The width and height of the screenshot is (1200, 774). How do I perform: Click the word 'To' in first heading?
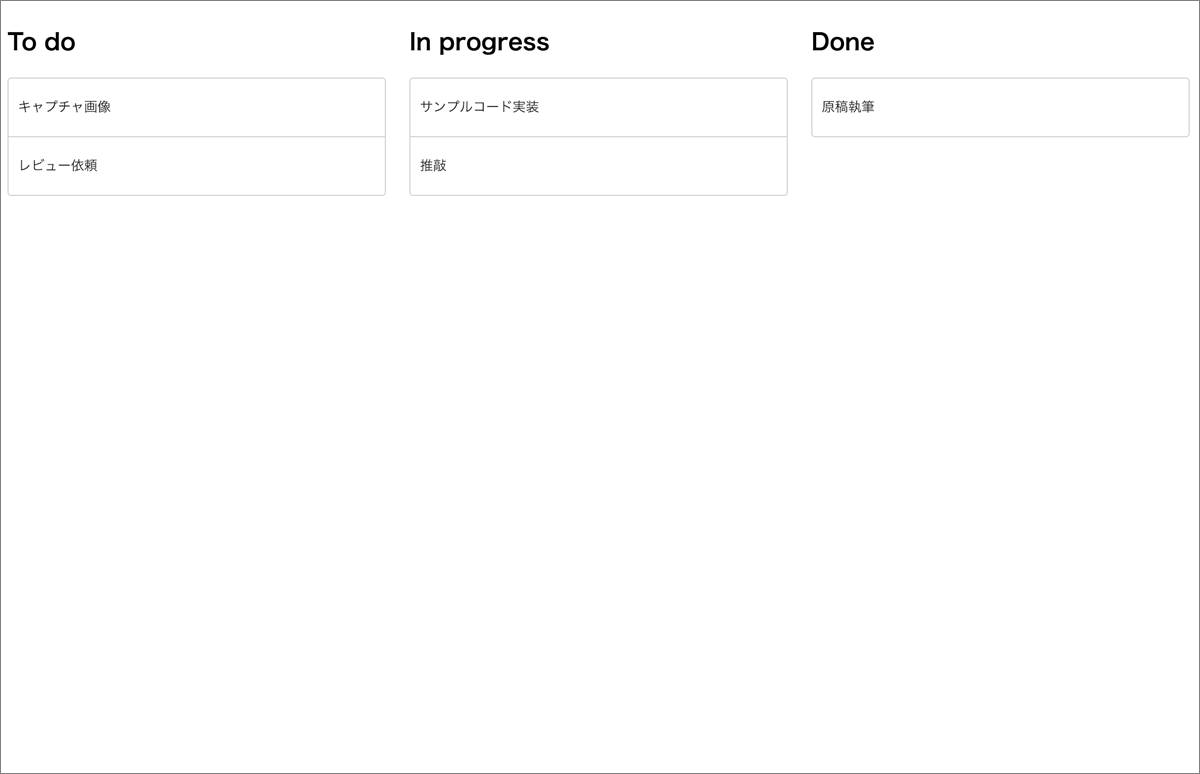coord(22,42)
